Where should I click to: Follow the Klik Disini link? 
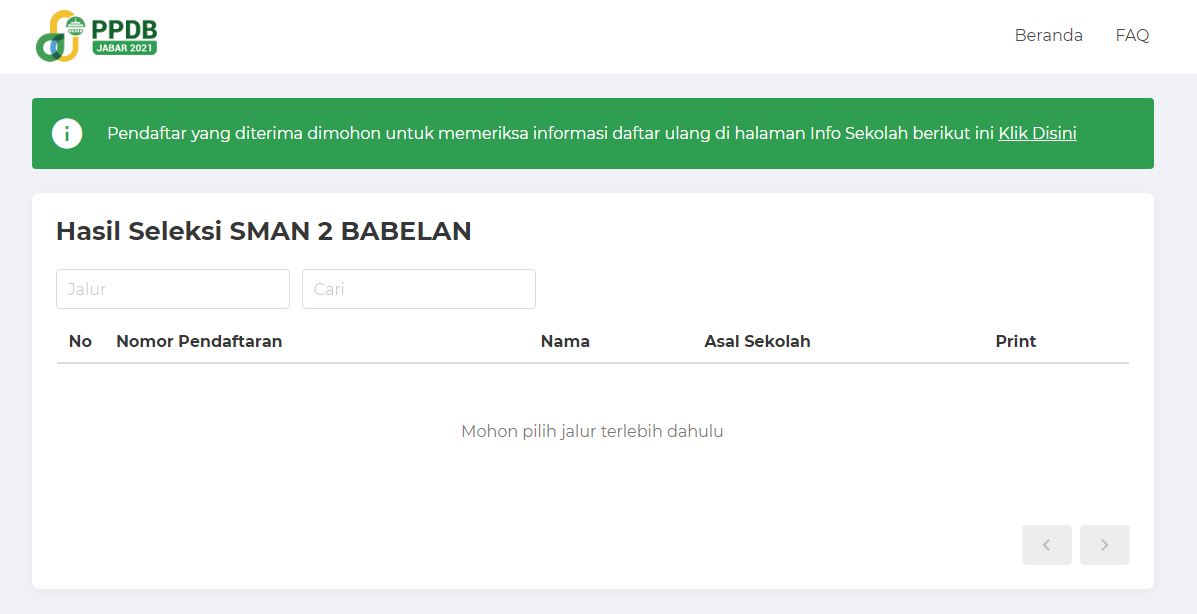click(x=1037, y=133)
